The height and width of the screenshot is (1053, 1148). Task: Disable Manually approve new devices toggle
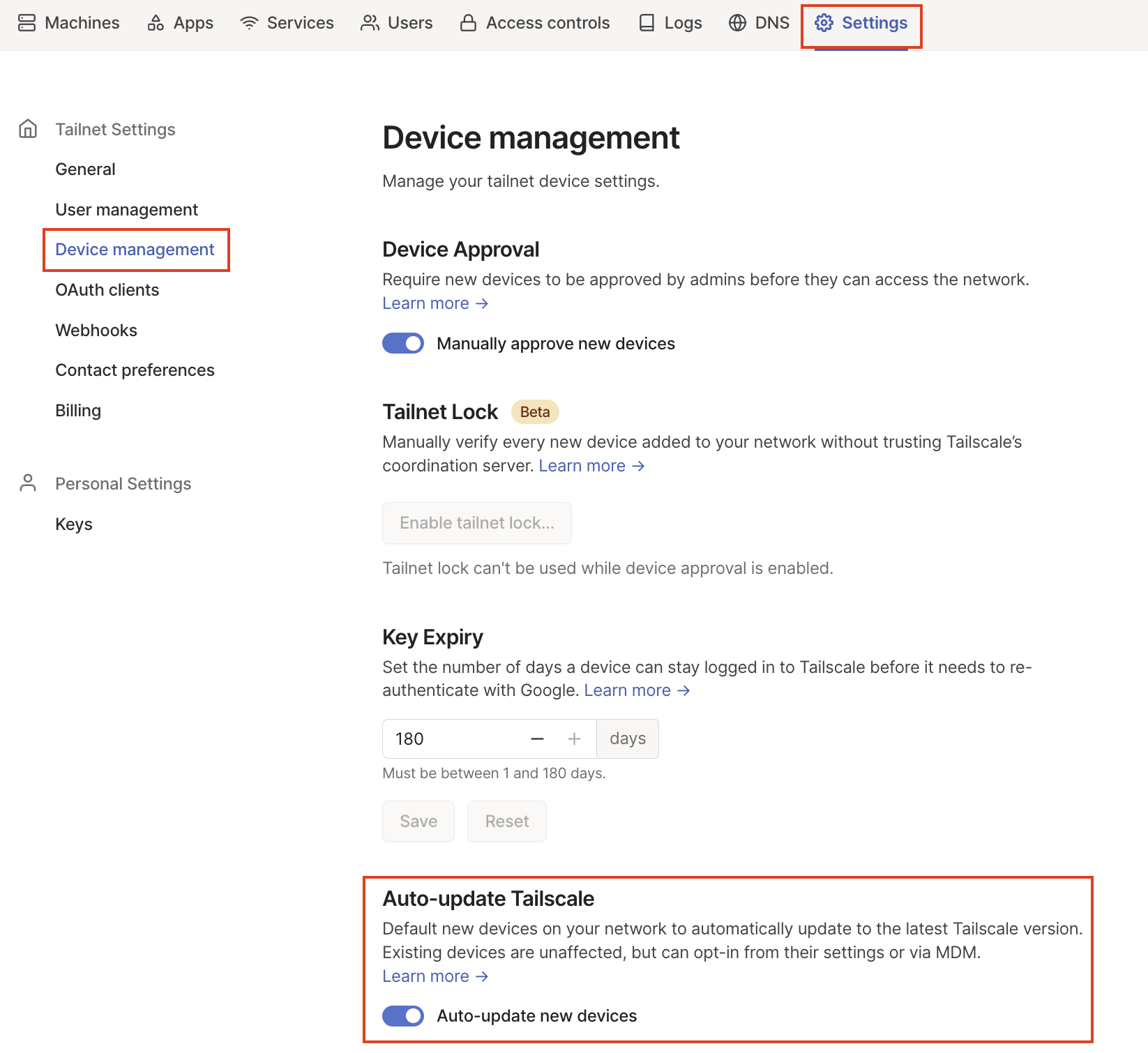[x=403, y=344]
